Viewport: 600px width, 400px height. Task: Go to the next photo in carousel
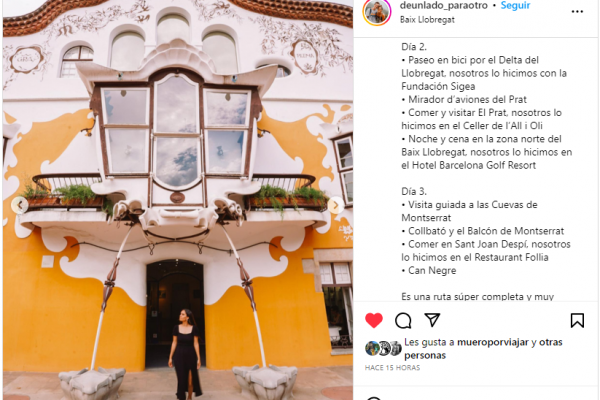[336, 205]
